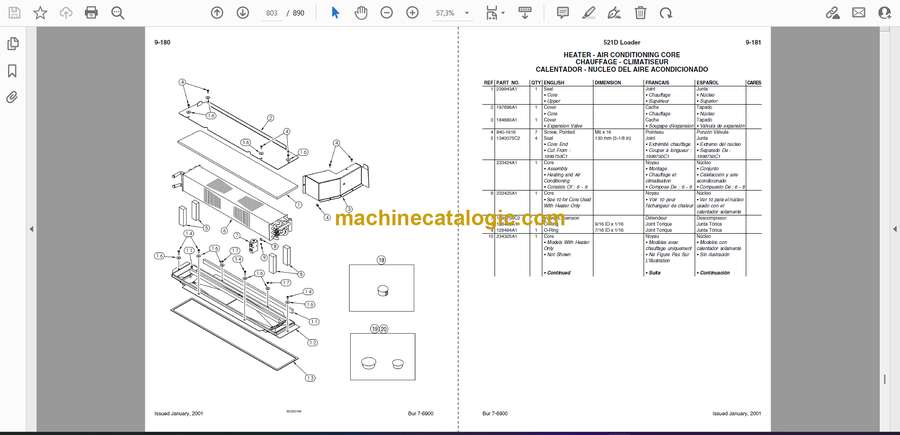Switch to the hand pan tool
This screenshot has height=435, width=900.
pos(361,13)
